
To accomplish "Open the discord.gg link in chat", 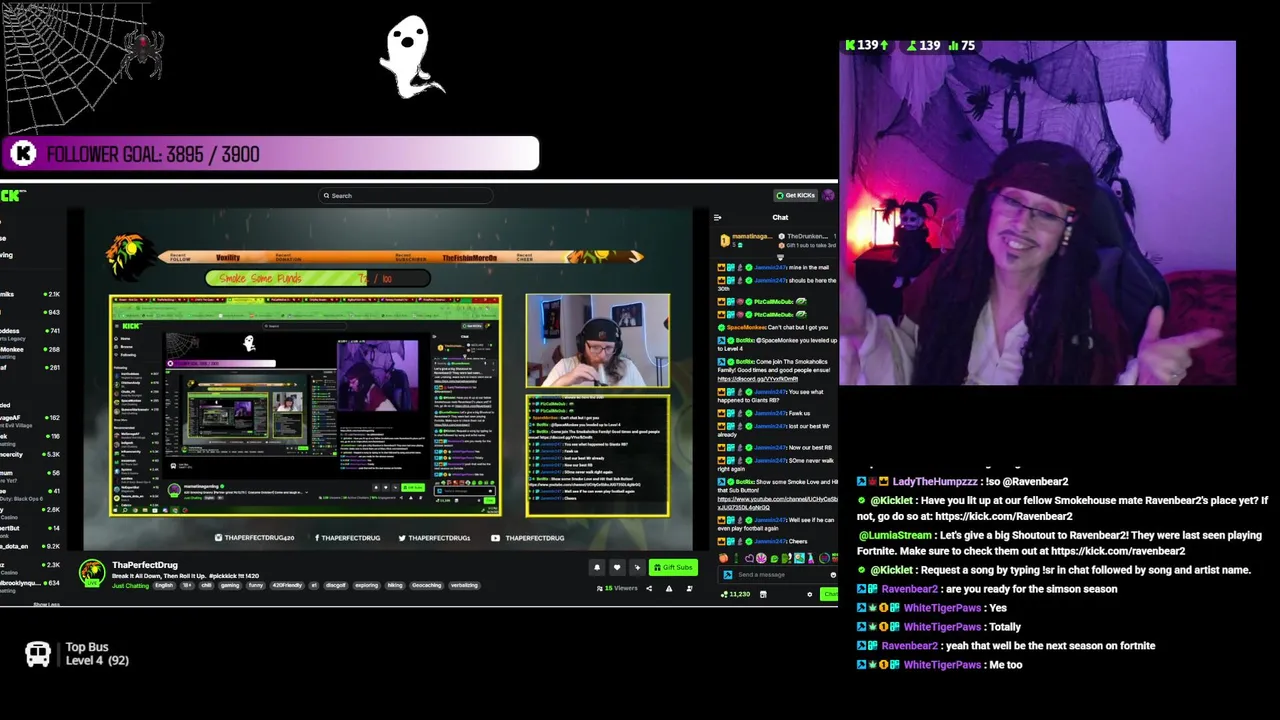I will click(x=758, y=379).
